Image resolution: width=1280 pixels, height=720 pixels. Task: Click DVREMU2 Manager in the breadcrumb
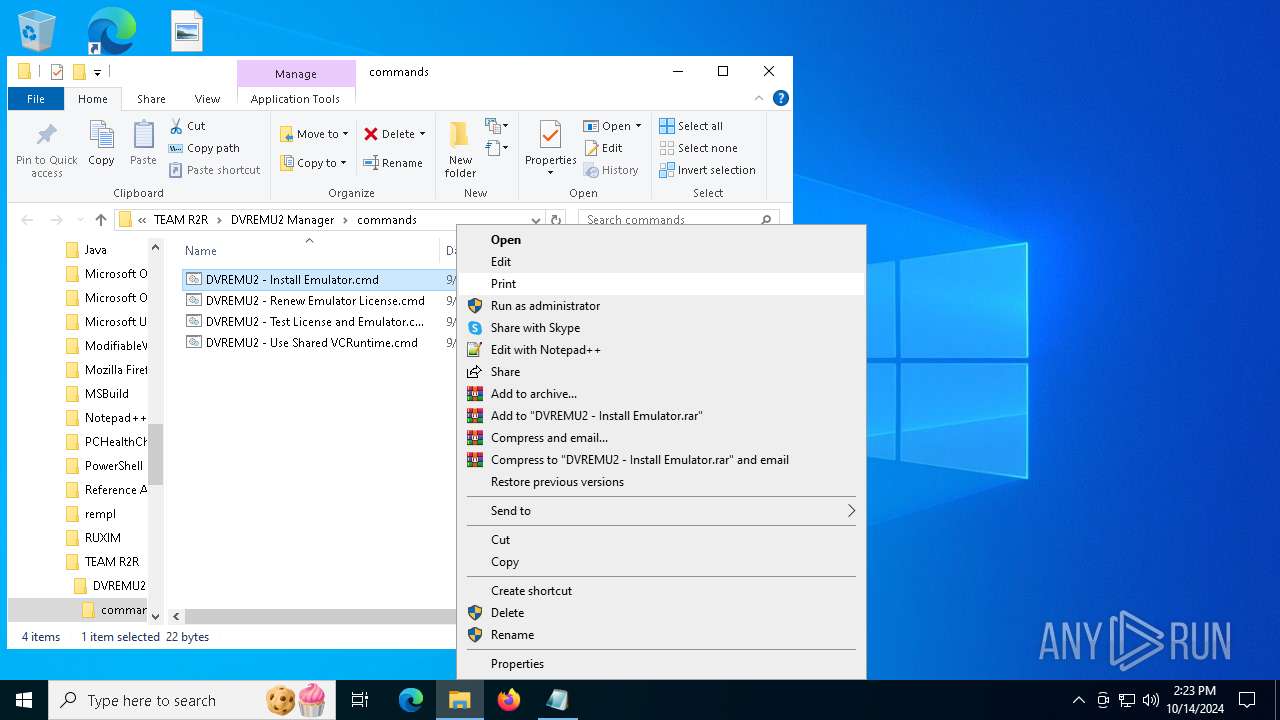(282, 220)
